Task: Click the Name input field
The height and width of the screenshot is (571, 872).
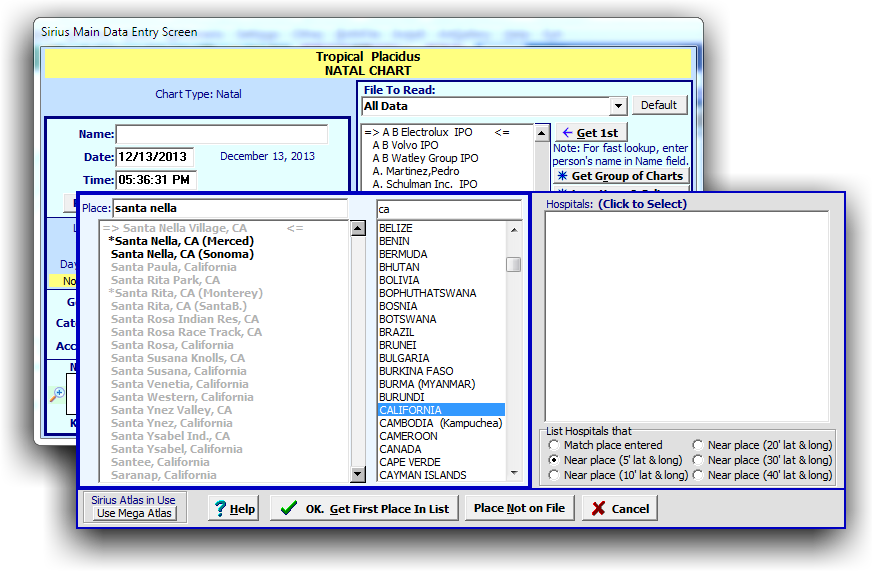Action: (x=222, y=134)
